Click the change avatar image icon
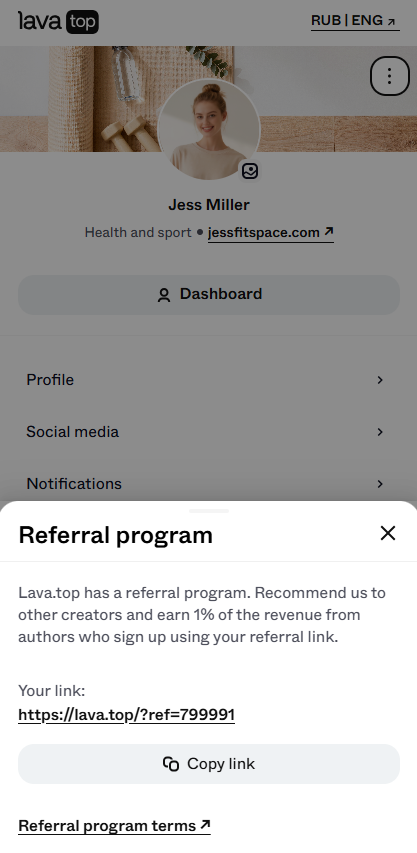The width and height of the screenshot is (417, 853). pyautogui.click(x=250, y=171)
